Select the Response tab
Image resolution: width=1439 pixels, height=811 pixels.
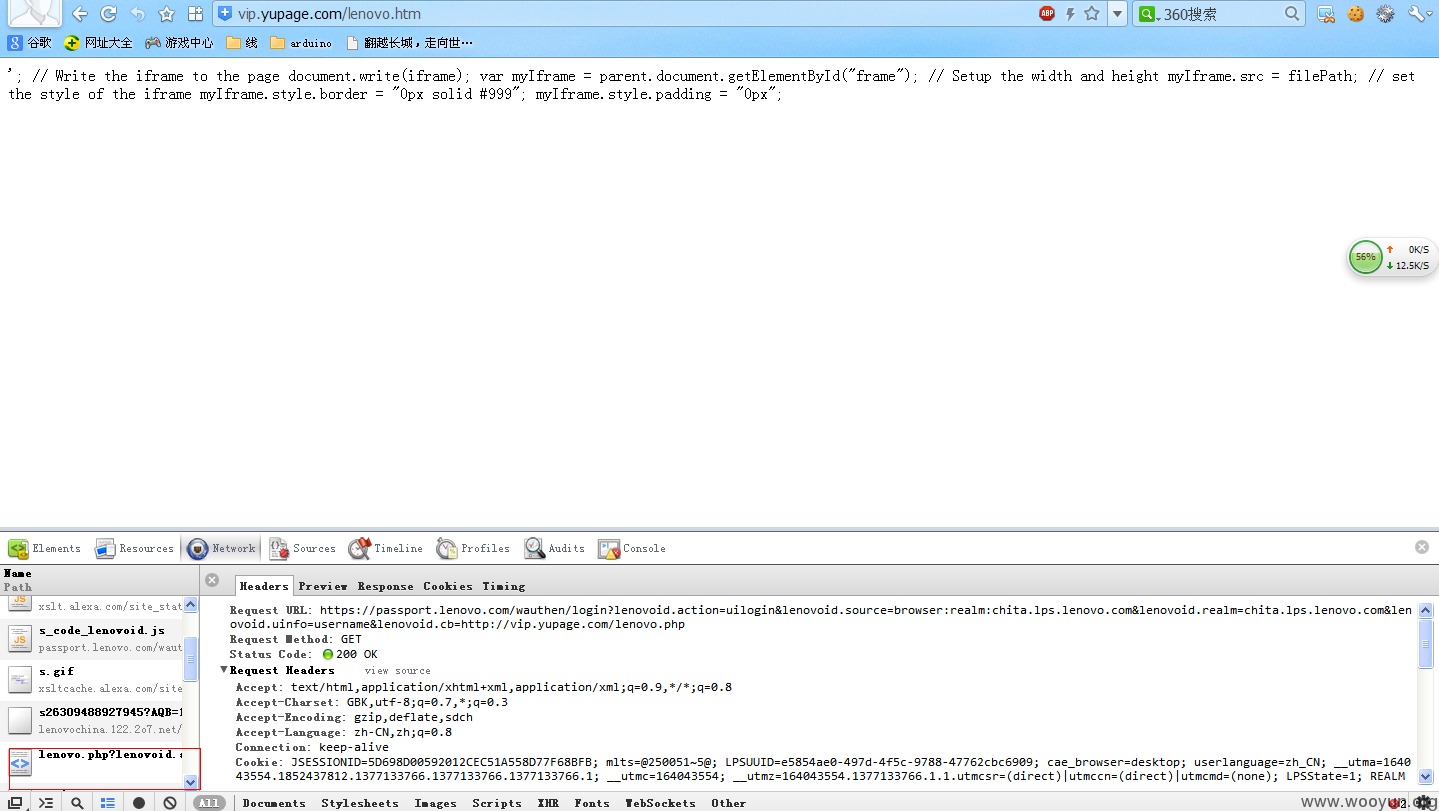coord(385,586)
